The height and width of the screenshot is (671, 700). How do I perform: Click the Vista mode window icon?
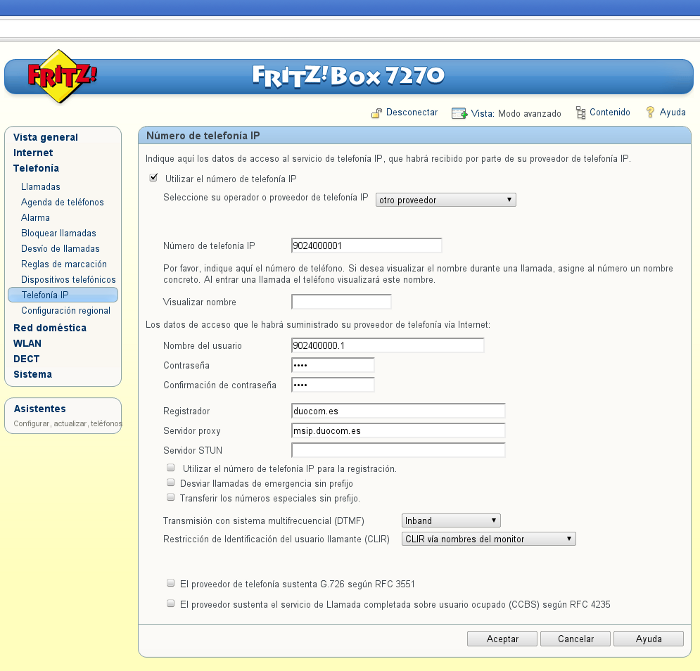(459, 113)
